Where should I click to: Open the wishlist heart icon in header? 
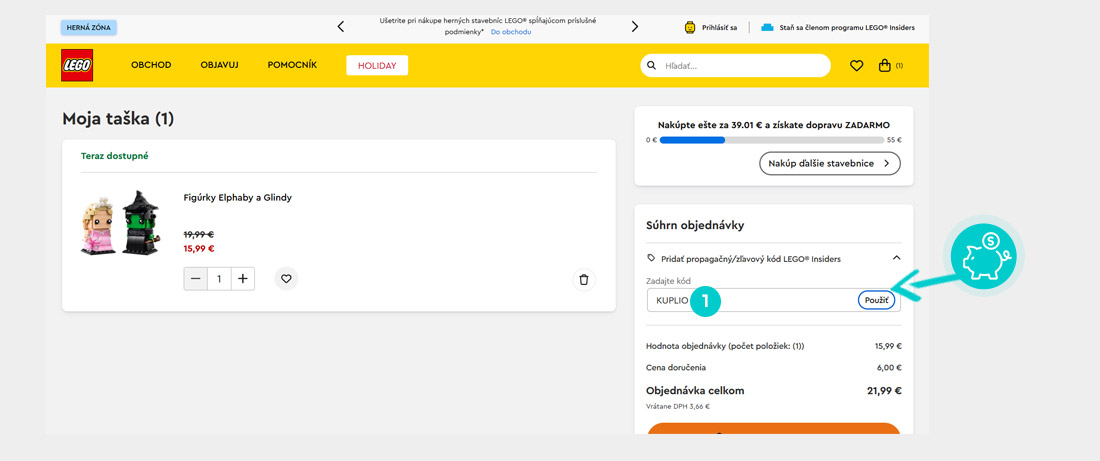[x=856, y=66]
